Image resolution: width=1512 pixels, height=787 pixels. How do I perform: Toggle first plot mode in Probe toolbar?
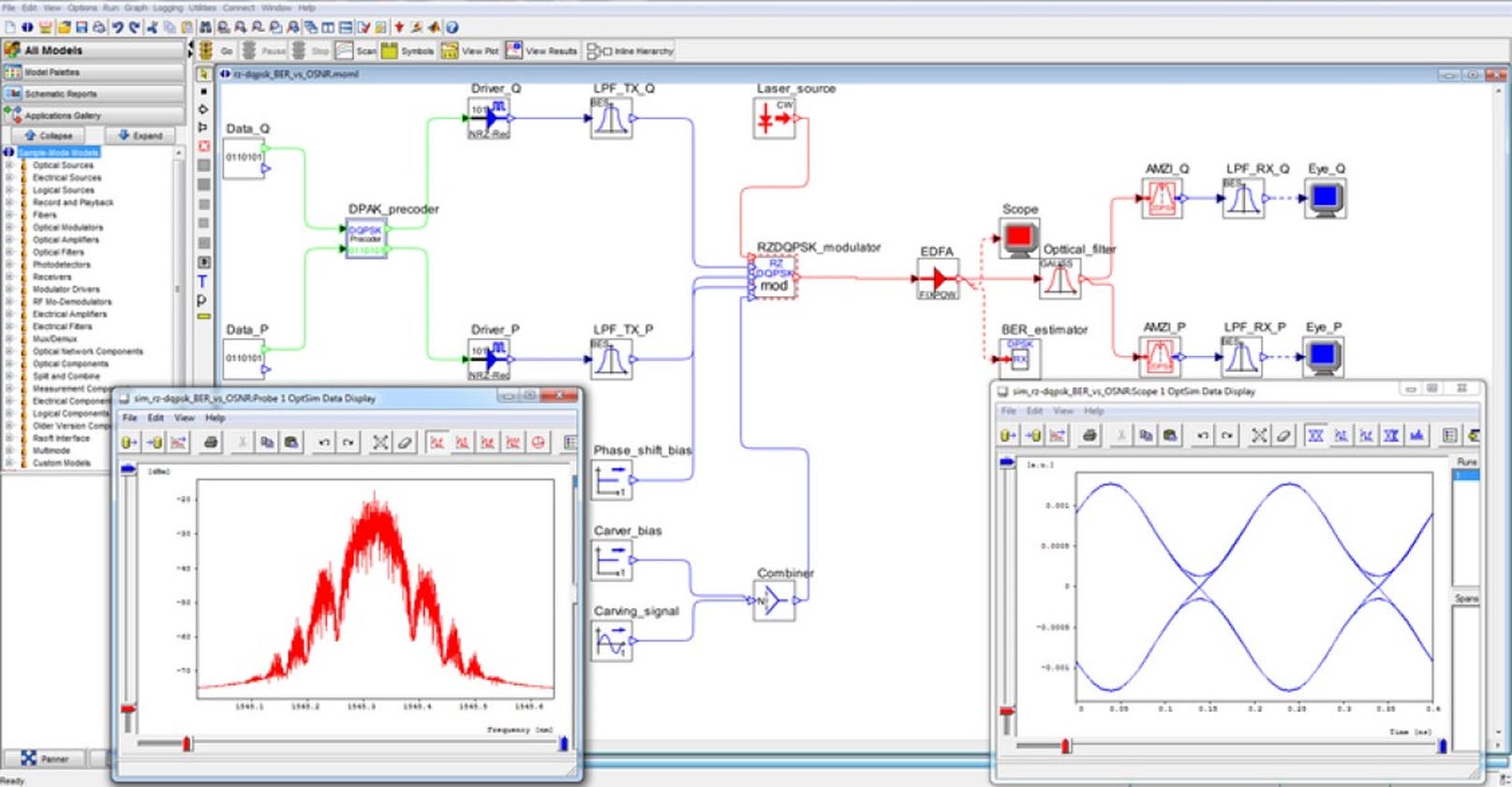[437, 442]
